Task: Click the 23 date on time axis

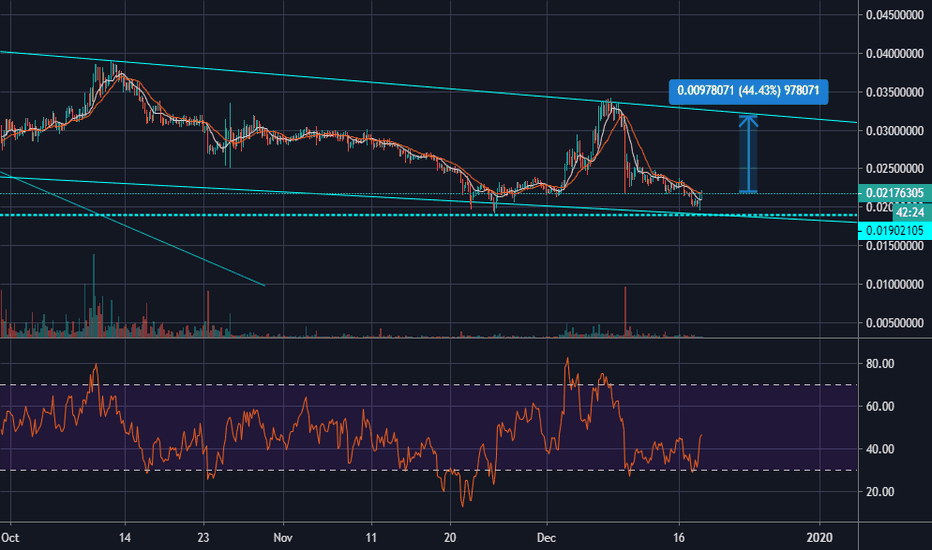Action: click(x=203, y=538)
